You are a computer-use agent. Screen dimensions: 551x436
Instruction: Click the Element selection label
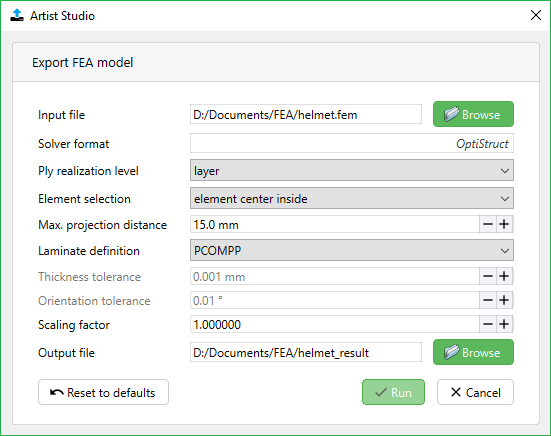click(x=84, y=199)
